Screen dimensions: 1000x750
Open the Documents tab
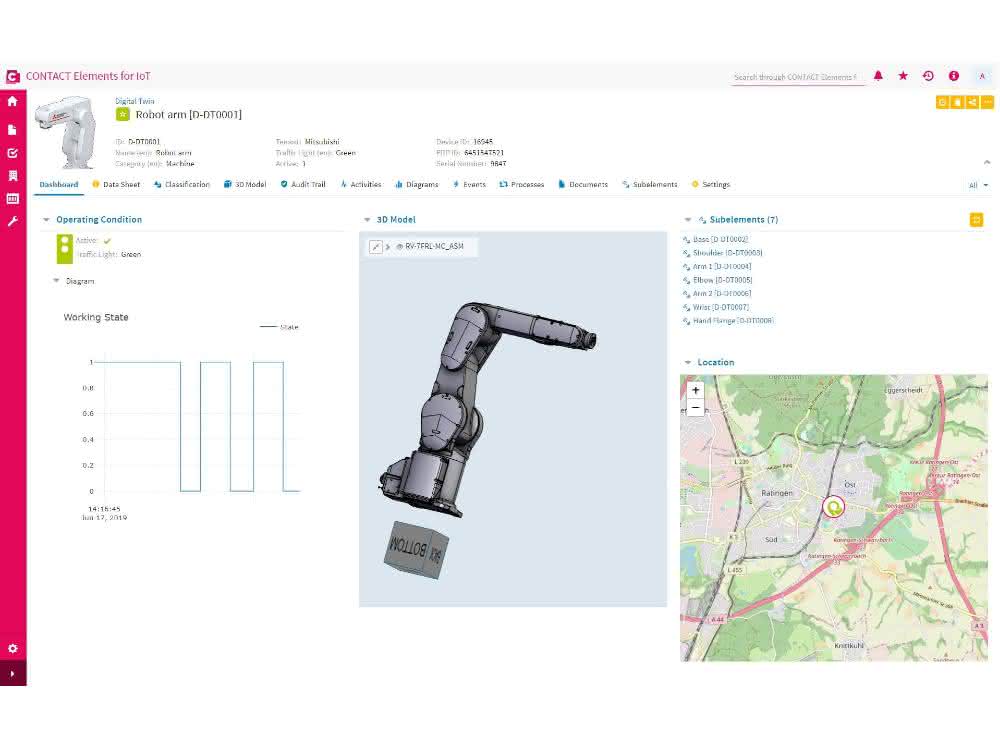coord(583,184)
